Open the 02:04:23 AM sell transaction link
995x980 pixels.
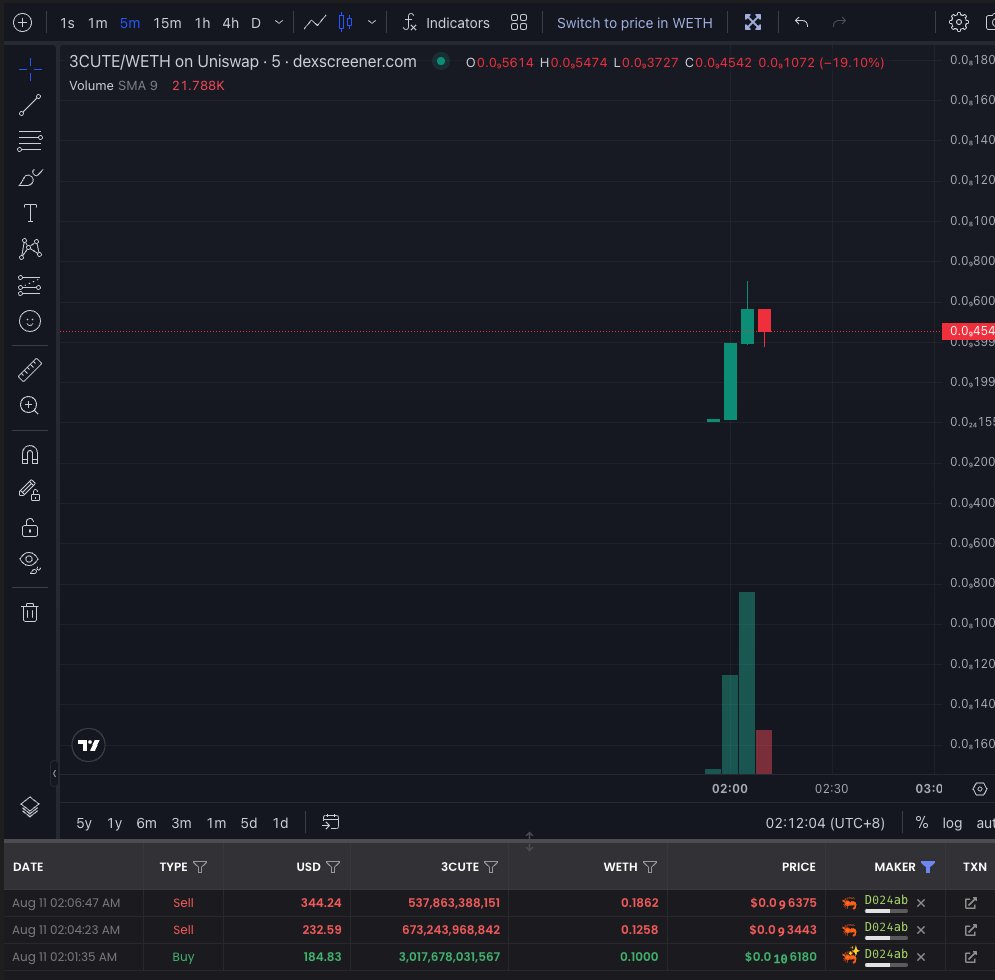[x=970, y=930]
